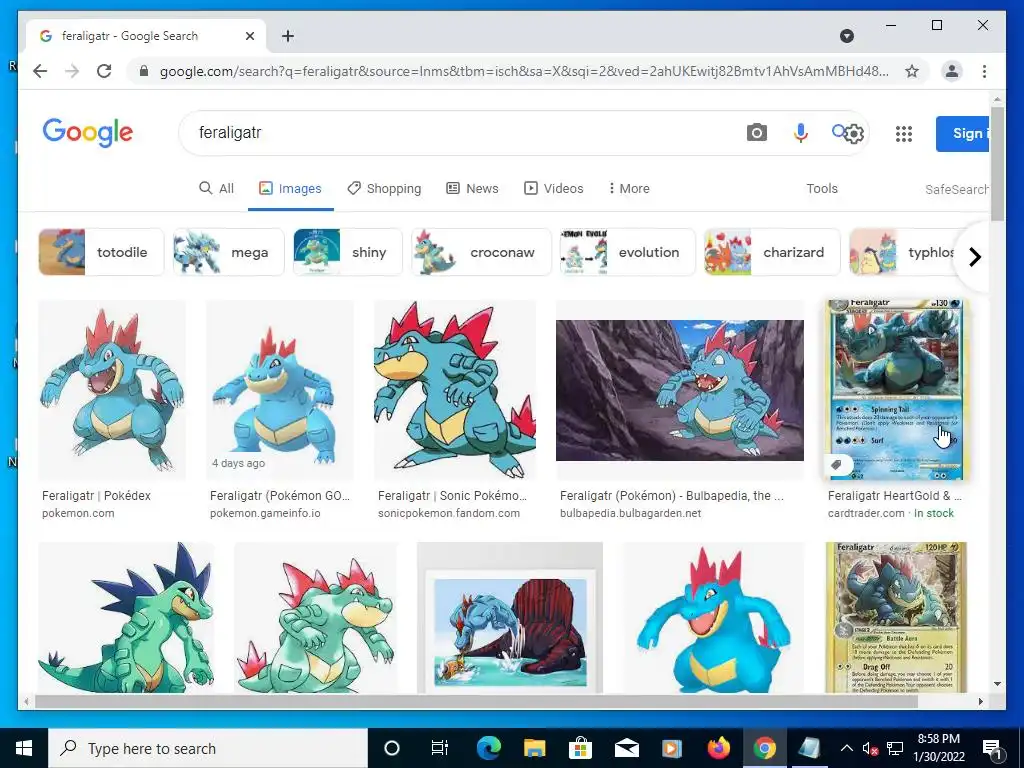Open the Sonic Pokémon fandom image

coord(455,390)
